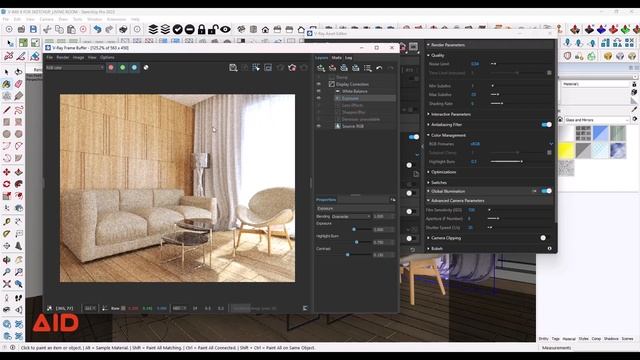Click the Cut scissors icon
The width and height of the screenshot is (640, 360).
click(x=47, y=29)
